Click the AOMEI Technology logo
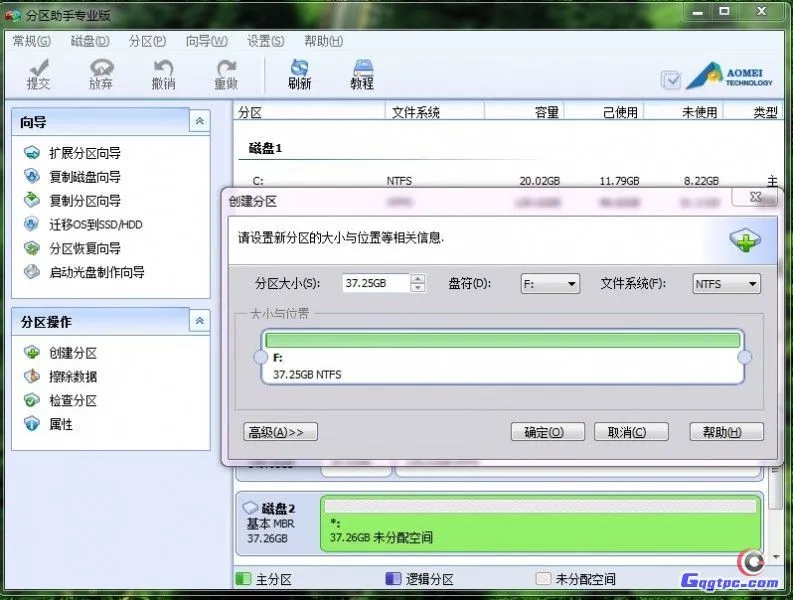The height and width of the screenshot is (600, 793). click(730, 76)
